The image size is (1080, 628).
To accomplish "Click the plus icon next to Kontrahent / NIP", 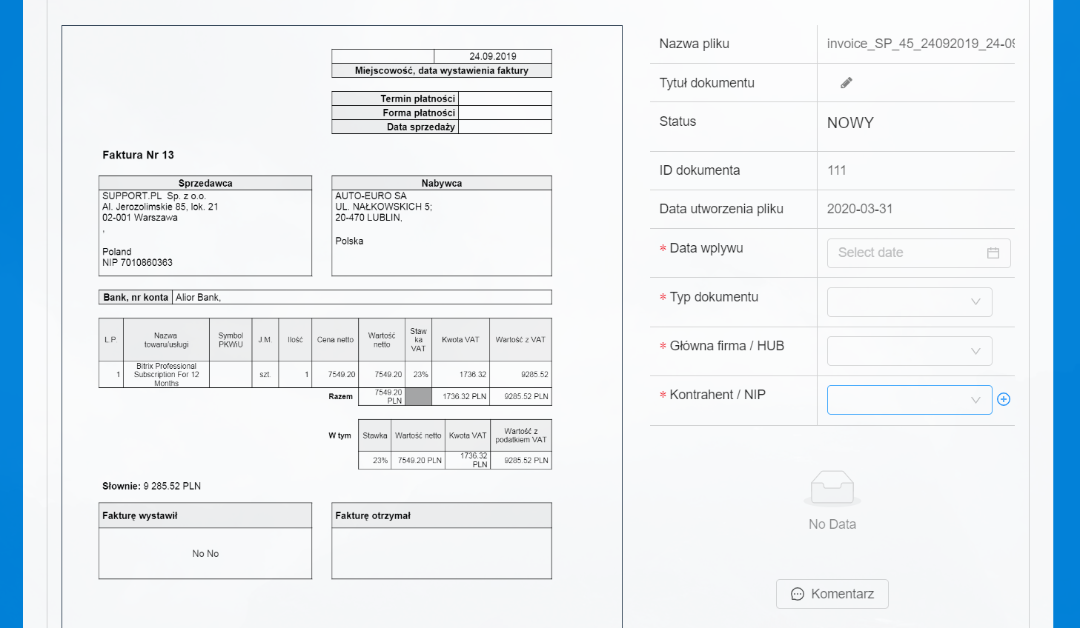I will (x=1004, y=399).
